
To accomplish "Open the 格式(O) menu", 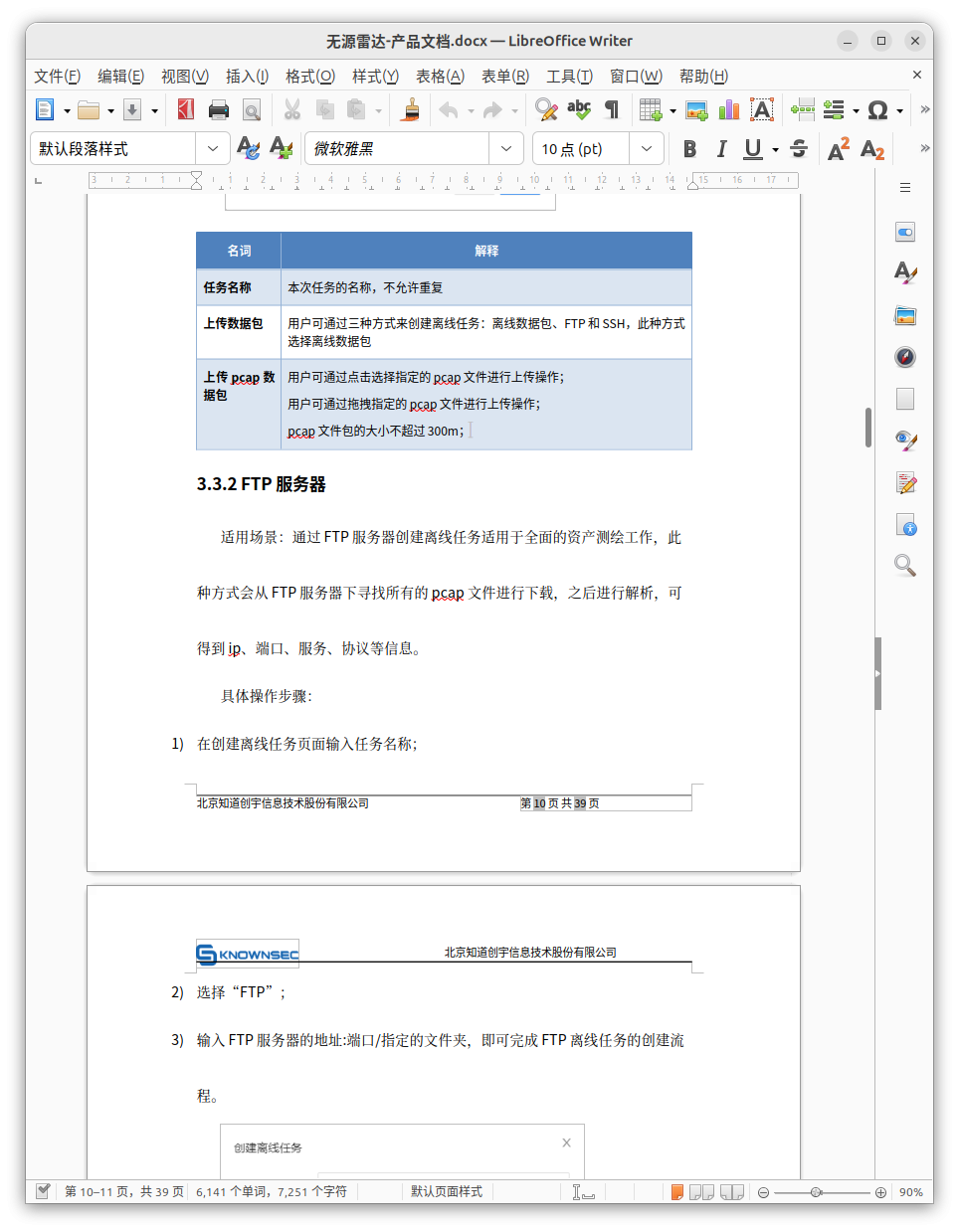I will (x=309, y=76).
